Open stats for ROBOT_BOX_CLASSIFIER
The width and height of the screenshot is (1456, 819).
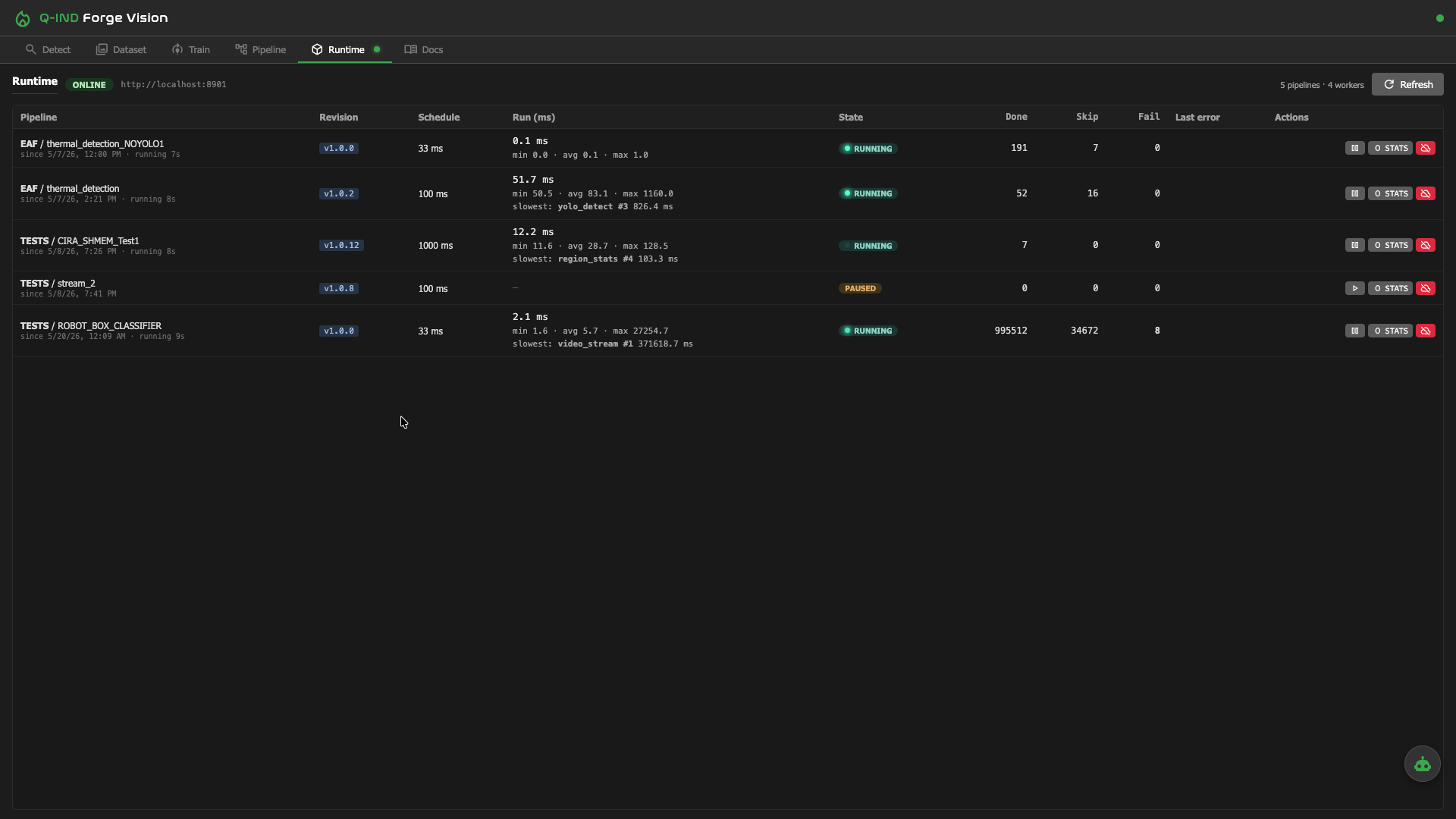[x=1390, y=331]
